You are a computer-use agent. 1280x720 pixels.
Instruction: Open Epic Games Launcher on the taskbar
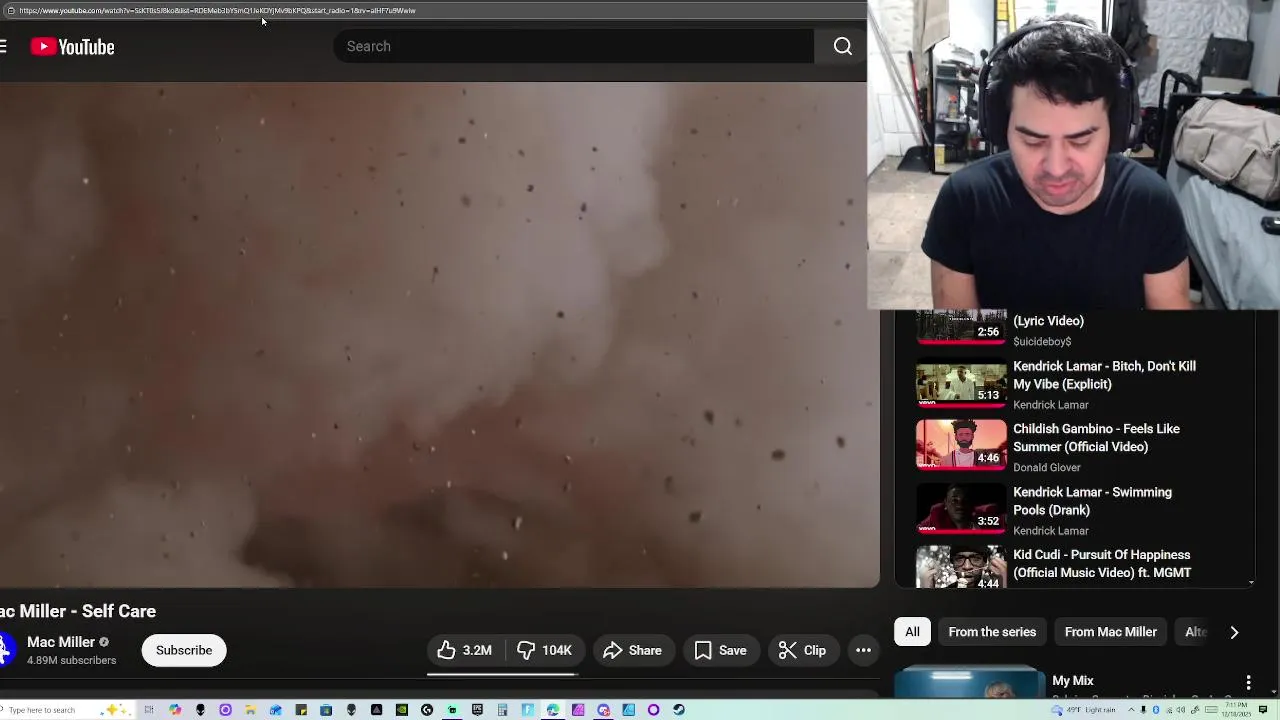coord(477,710)
